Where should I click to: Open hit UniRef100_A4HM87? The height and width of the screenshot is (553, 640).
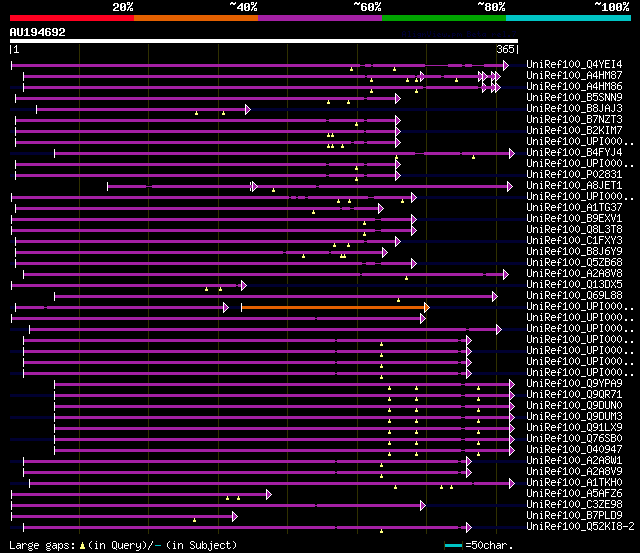[x=574, y=75]
